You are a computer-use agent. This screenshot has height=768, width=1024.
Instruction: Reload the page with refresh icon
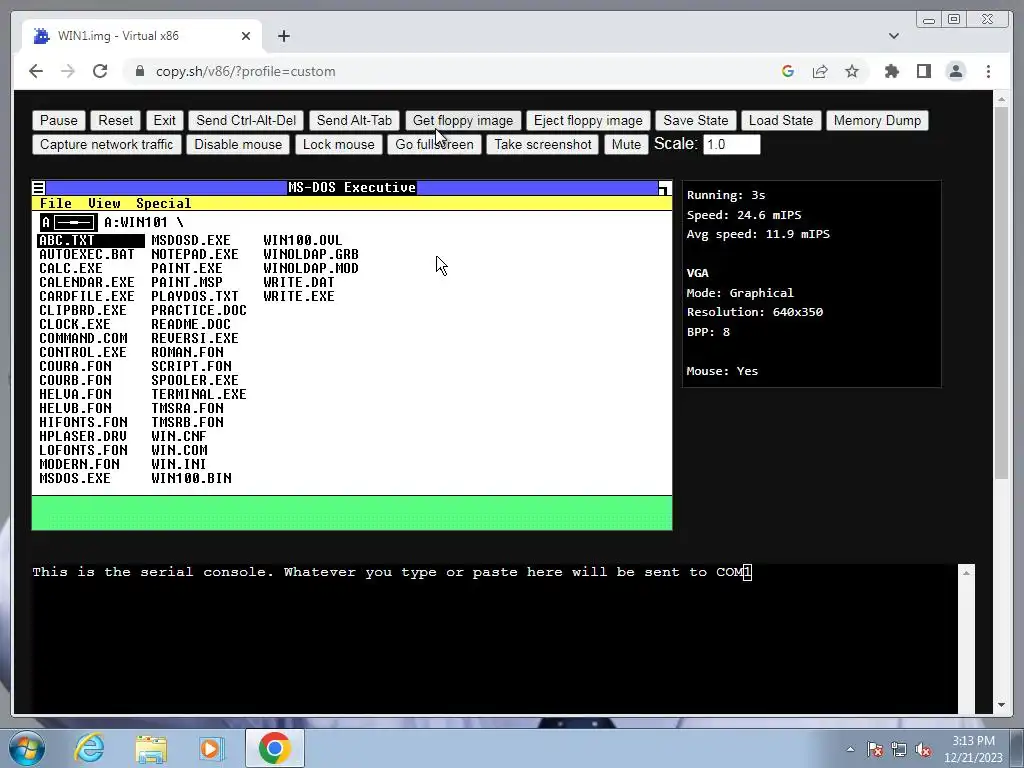[100, 71]
